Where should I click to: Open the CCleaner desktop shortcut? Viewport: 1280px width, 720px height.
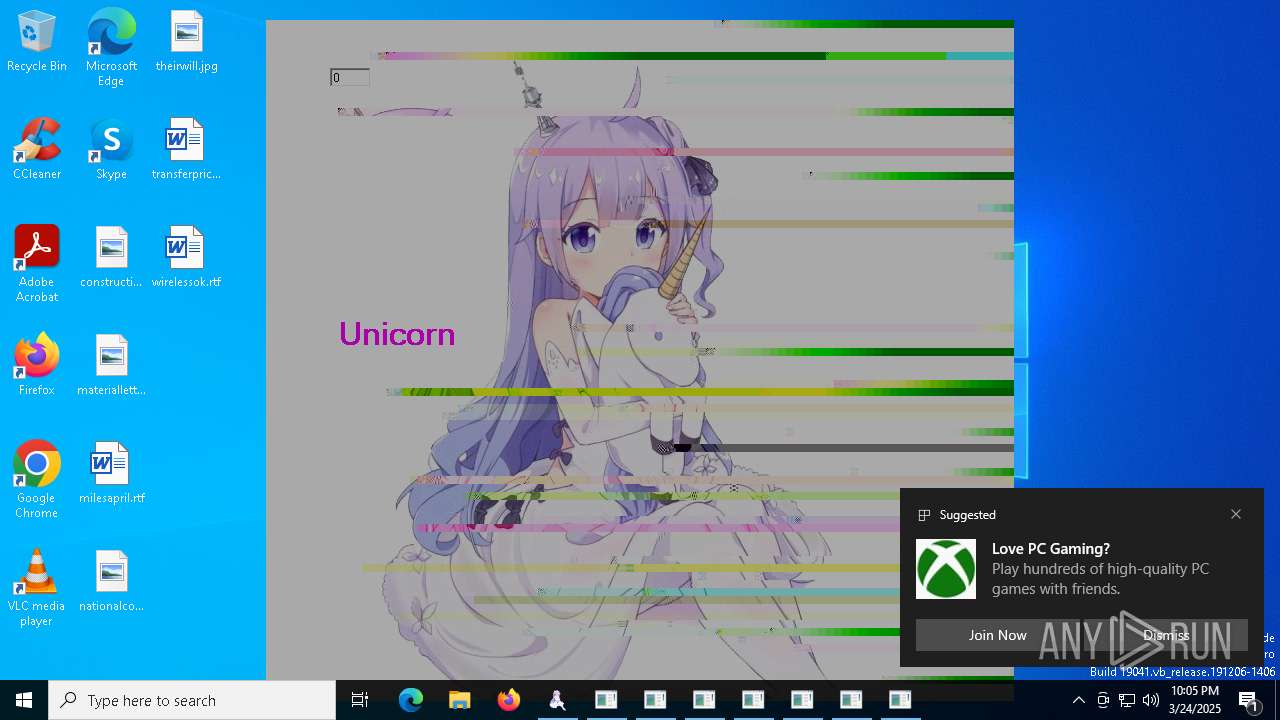37,150
